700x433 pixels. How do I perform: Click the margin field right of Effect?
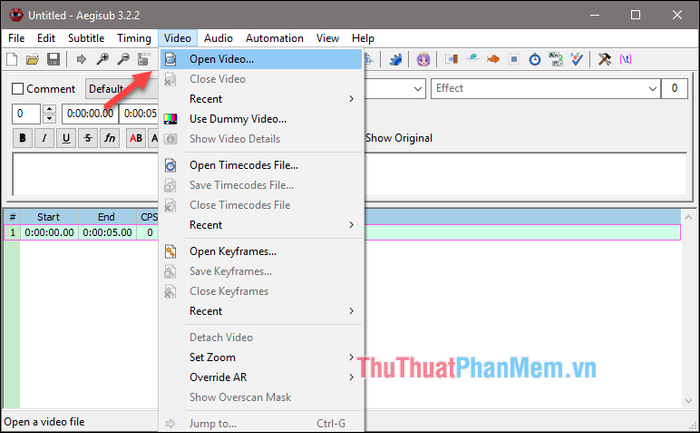[674, 88]
